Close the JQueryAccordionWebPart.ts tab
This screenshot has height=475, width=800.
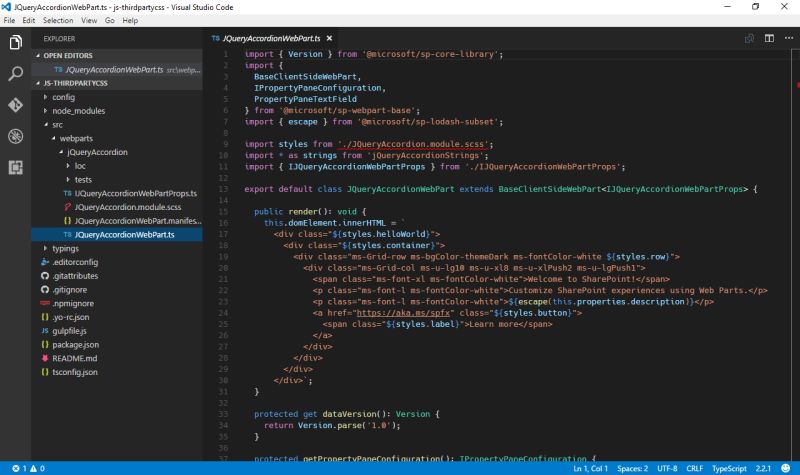[329, 38]
